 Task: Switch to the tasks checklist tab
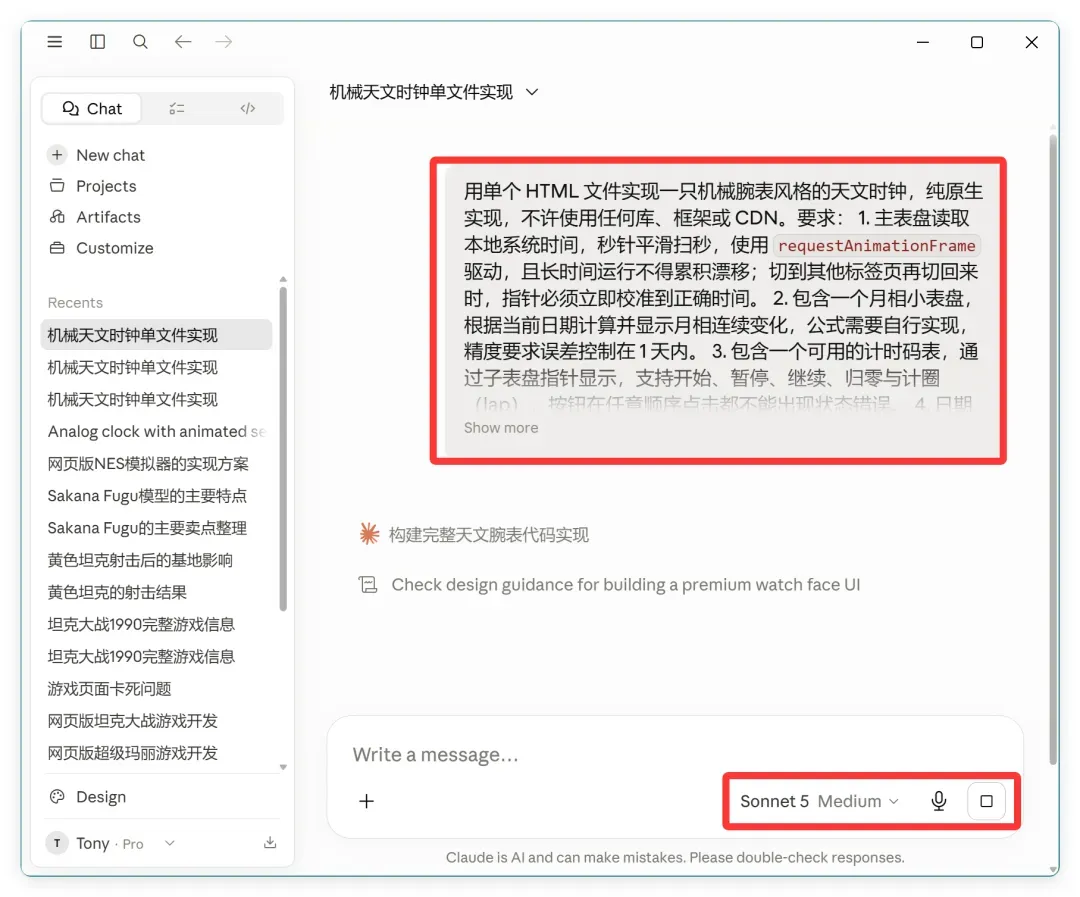pos(177,108)
